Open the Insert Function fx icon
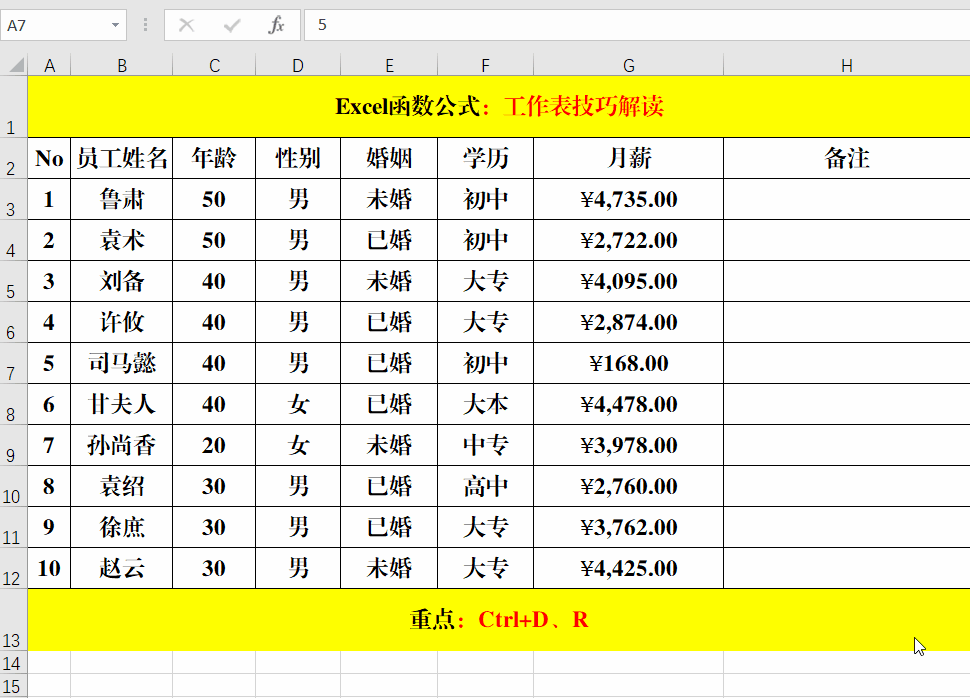Image resolution: width=970 pixels, height=698 pixels. [x=276, y=25]
